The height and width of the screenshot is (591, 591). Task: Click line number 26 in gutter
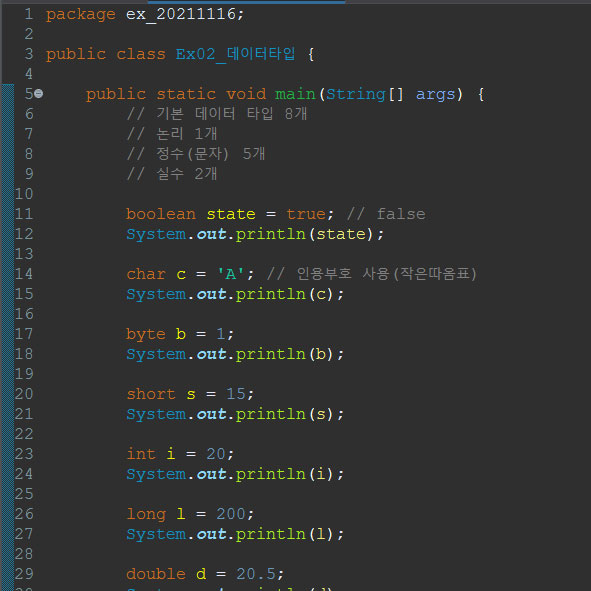tap(24, 514)
